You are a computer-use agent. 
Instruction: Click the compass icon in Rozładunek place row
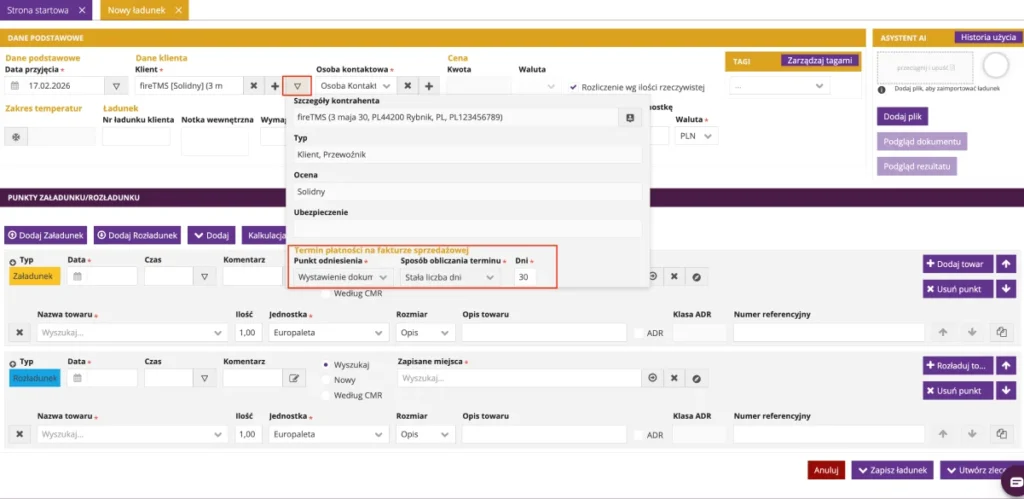click(x=697, y=378)
